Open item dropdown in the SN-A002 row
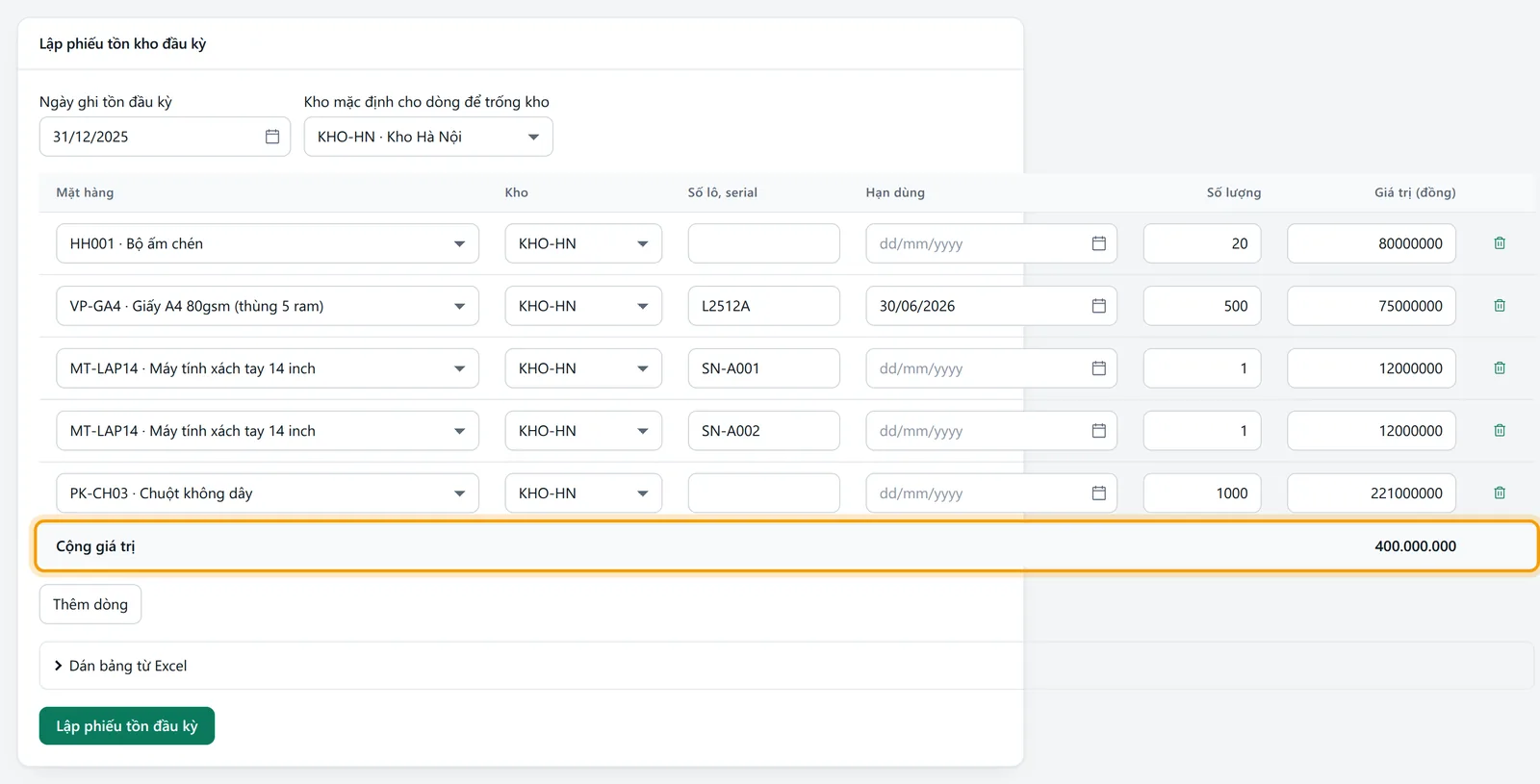Viewport: 1540px width, 784px height. (268, 431)
